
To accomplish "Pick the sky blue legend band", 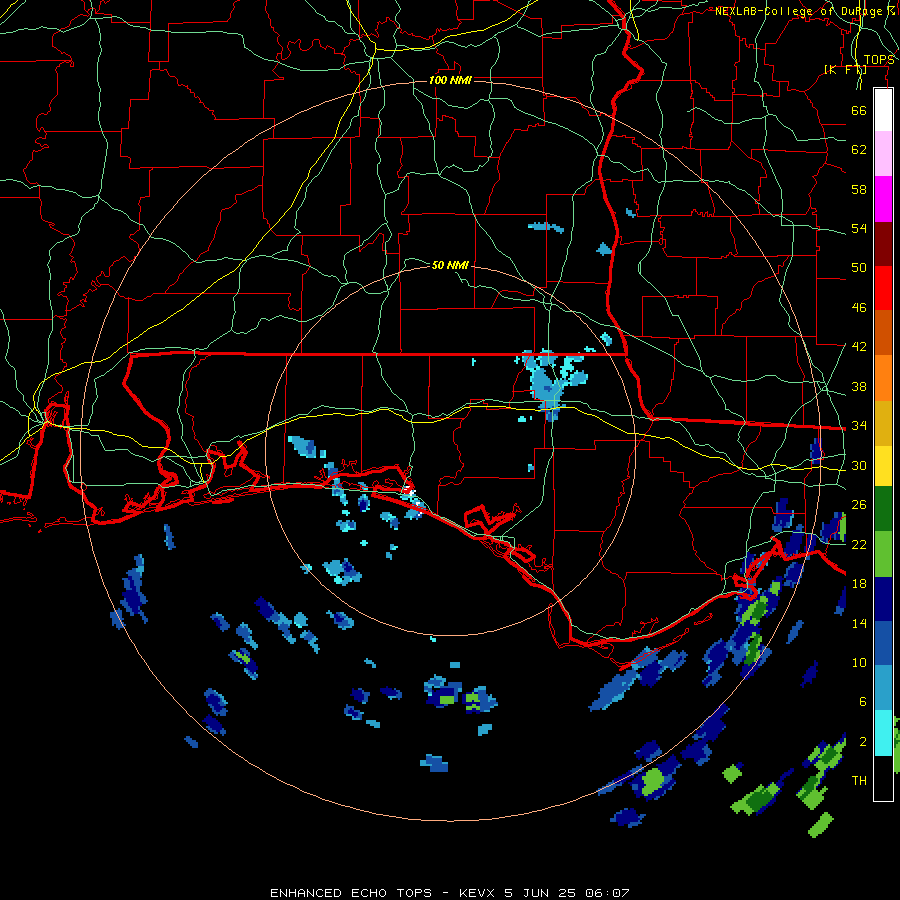I will pos(883,688).
